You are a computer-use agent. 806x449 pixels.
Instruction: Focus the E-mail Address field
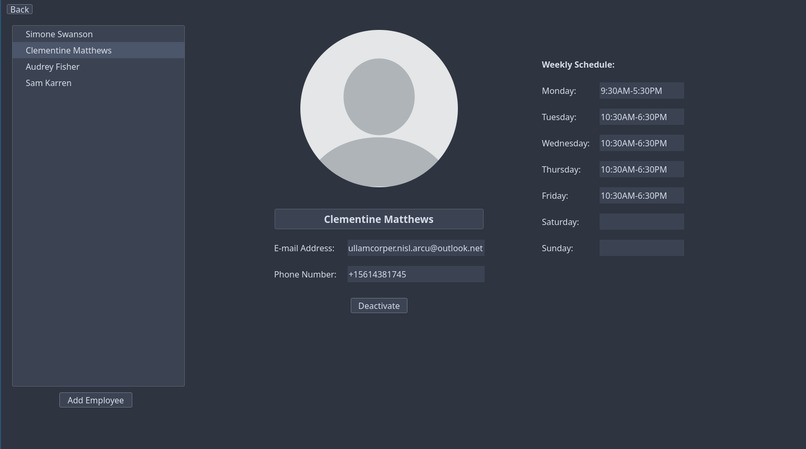coord(415,248)
